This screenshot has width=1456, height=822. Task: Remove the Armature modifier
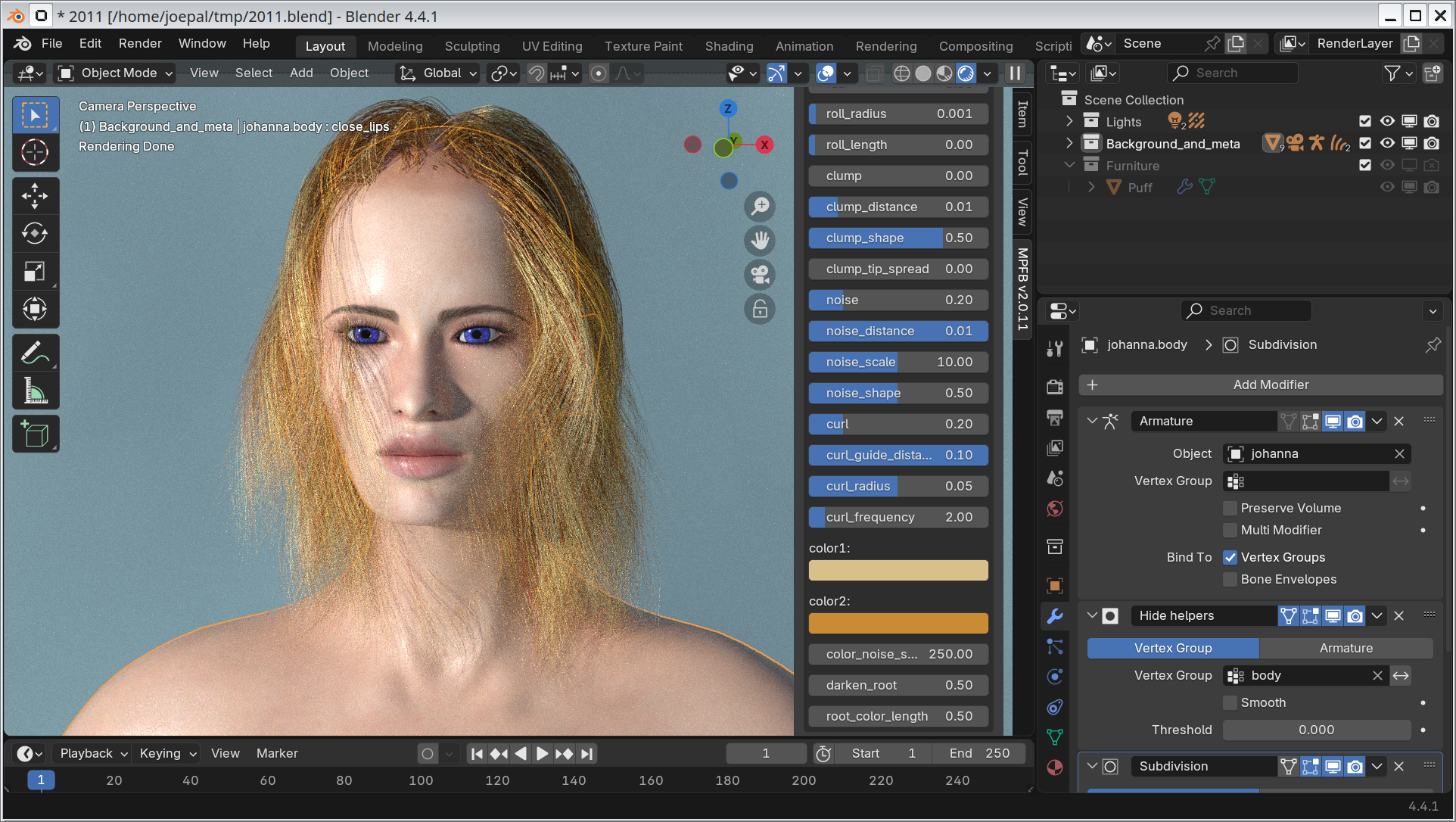coord(1398,421)
